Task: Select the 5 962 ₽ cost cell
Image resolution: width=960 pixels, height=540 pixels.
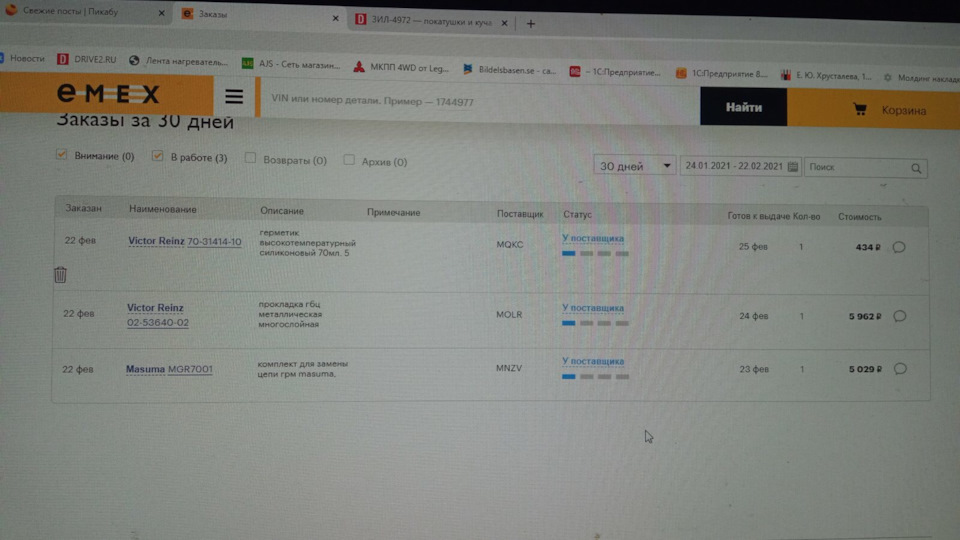Action: [x=864, y=317]
